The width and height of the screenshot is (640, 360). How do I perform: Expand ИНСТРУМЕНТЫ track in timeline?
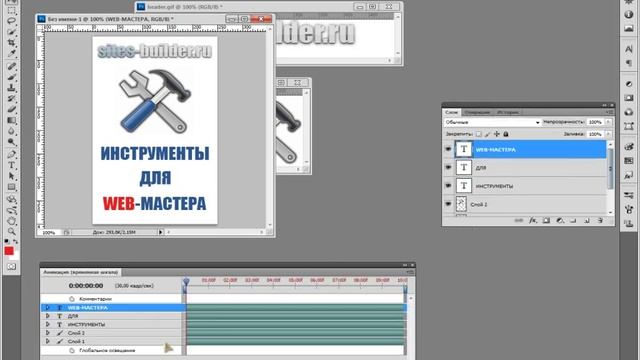47,324
